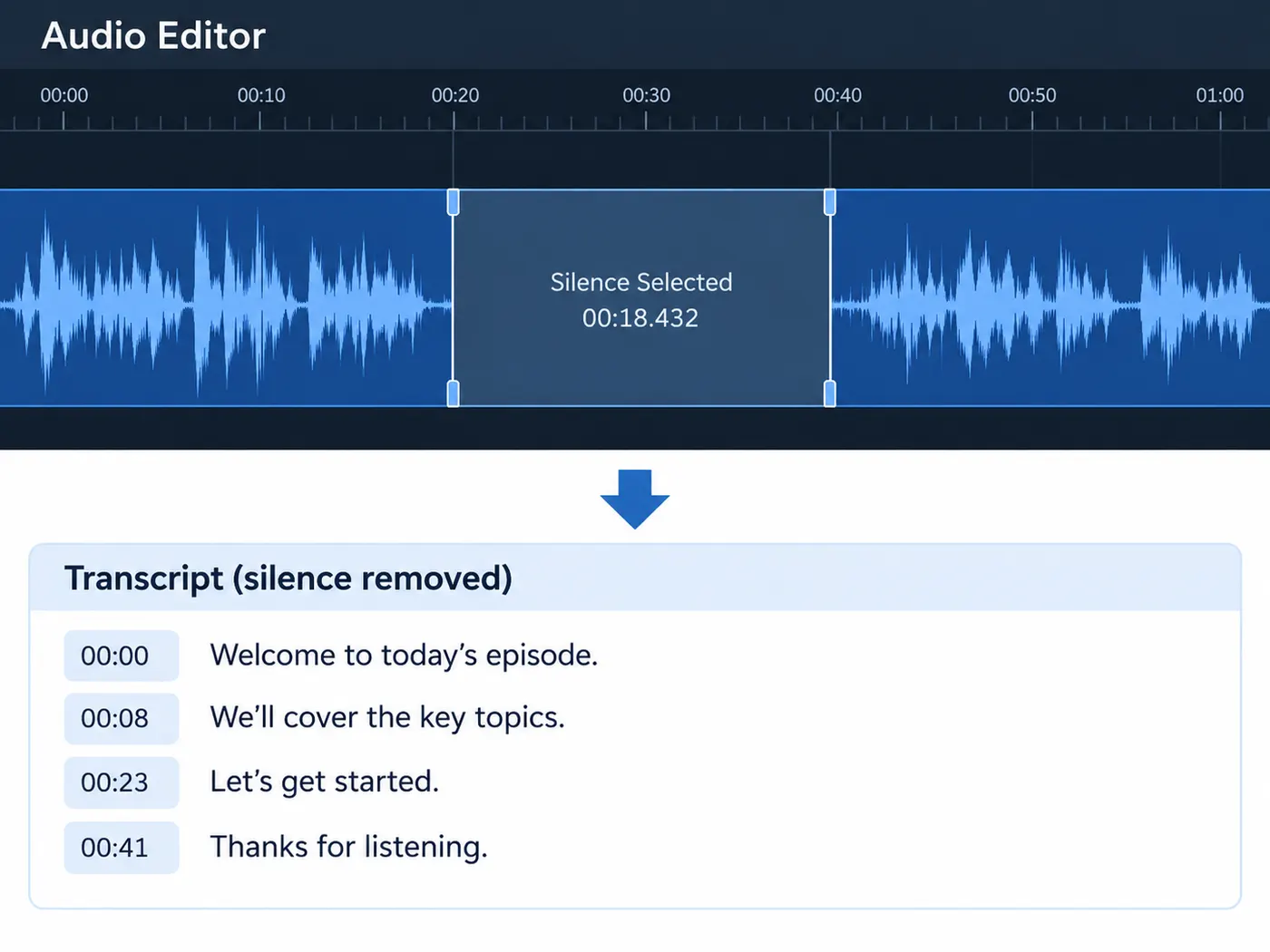The width and height of the screenshot is (1270, 952).
Task: Jump to the 01:00 ruler mark
Action: click(x=1220, y=95)
